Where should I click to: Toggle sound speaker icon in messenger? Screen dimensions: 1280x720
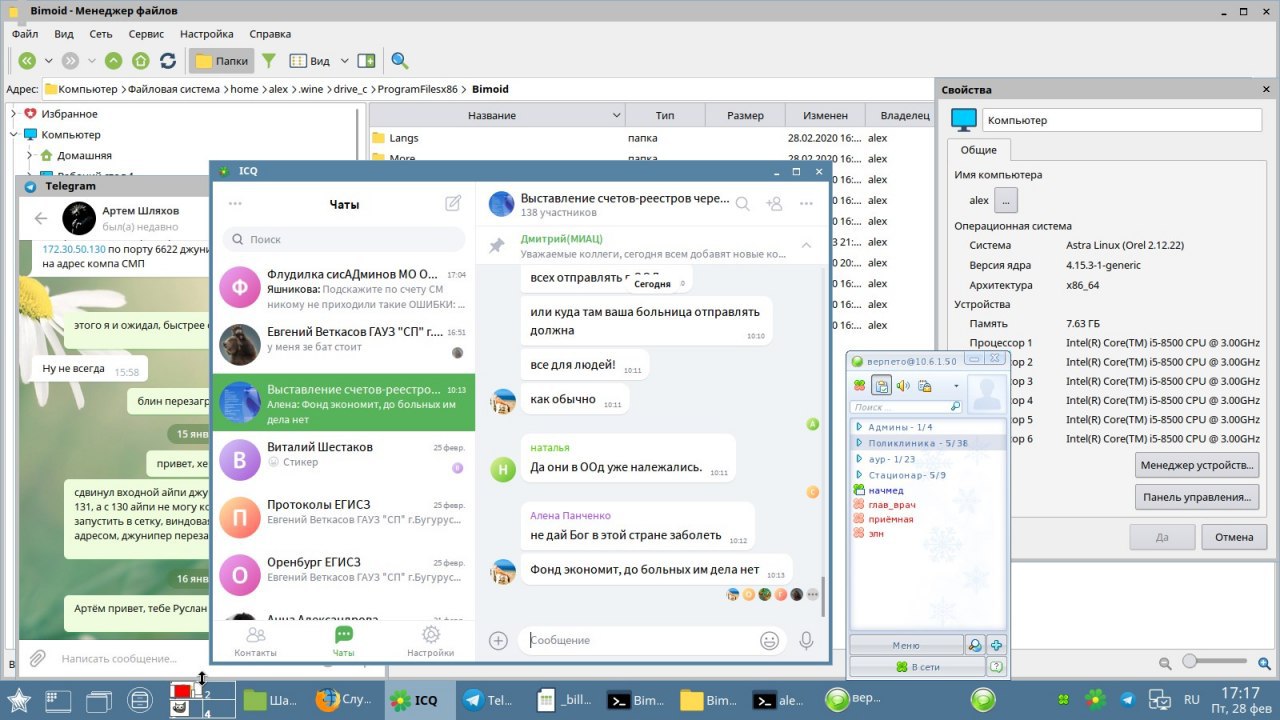point(903,386)
